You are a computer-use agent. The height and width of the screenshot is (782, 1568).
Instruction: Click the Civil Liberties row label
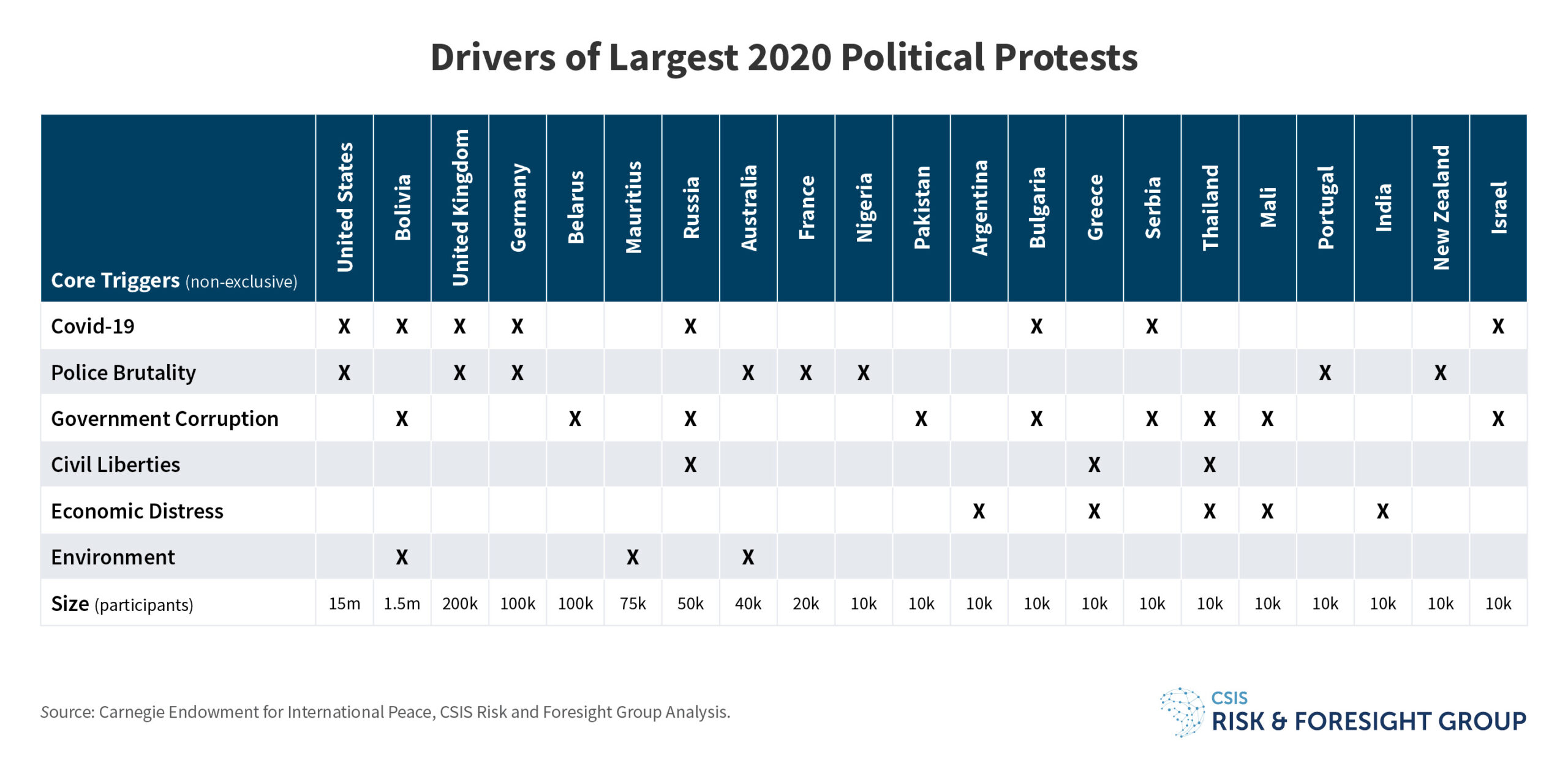115,465
